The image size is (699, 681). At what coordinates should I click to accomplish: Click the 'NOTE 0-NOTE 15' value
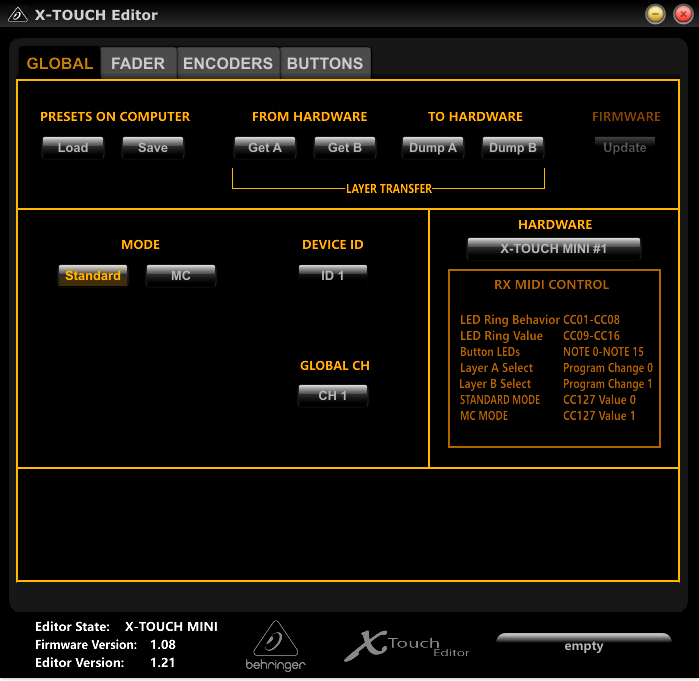[x=603, y=352]
